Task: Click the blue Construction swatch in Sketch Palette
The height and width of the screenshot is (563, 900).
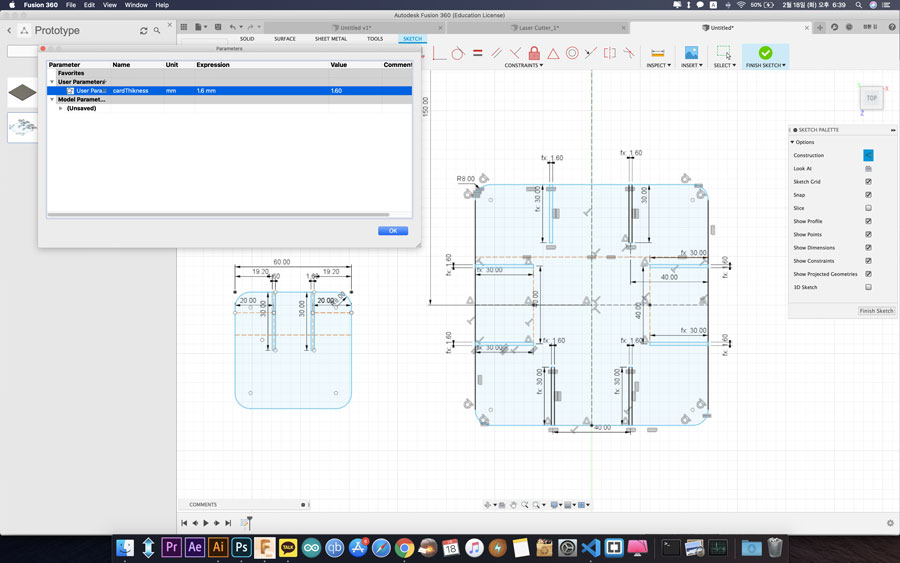Action: pos(868,155)
